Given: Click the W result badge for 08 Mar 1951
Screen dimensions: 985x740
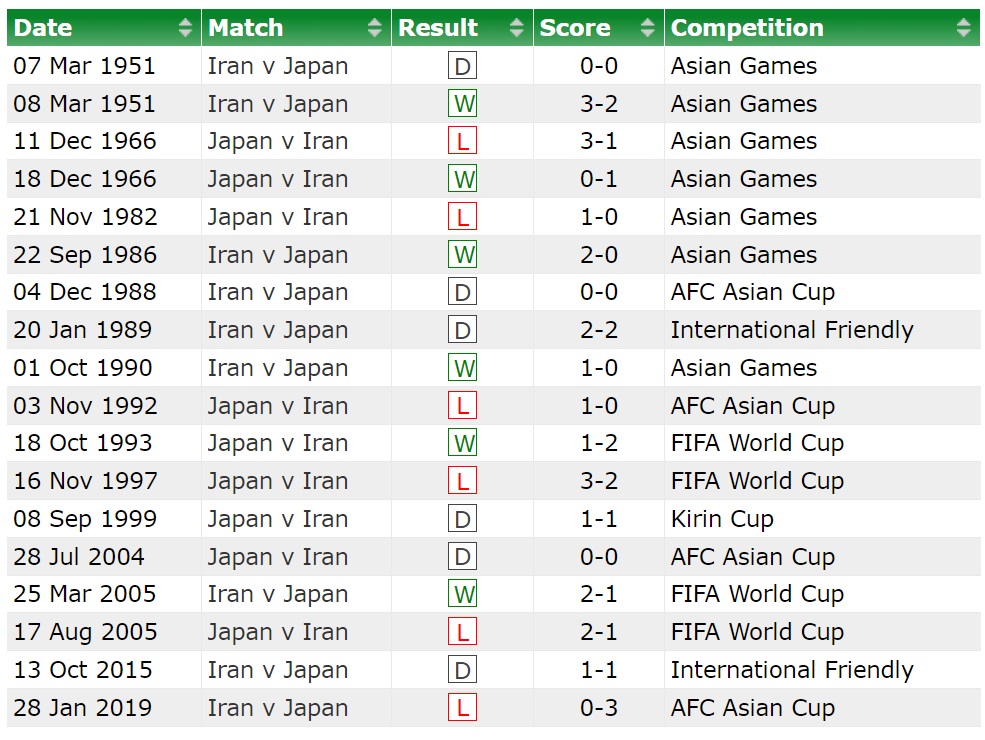Looking at the screenshot, I should (463, 104).
